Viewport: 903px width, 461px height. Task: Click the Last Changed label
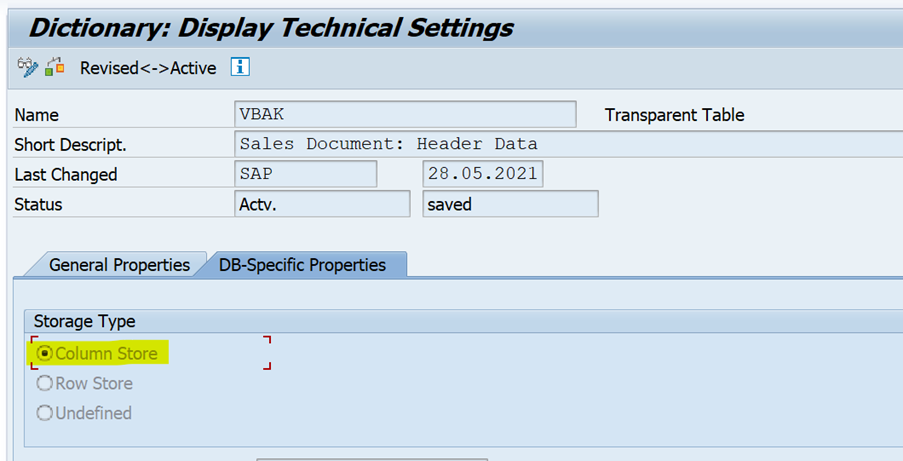66,175
